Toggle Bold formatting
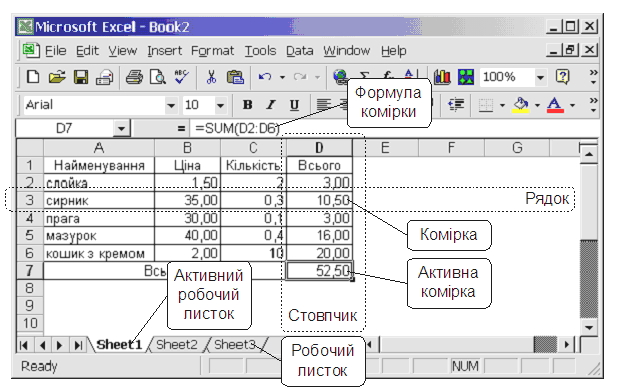The height and width of the screenshot is (392, 618). coord(248,105)
